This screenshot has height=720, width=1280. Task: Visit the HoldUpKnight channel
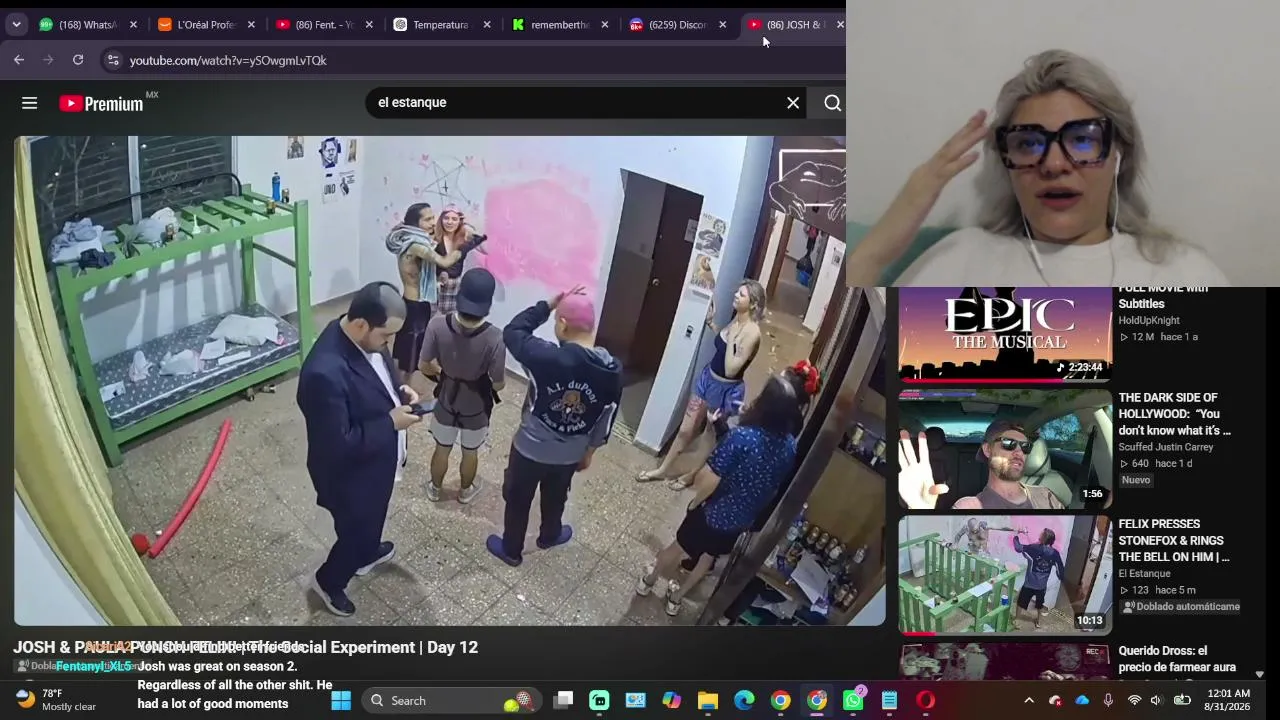tap(1149, 320)
